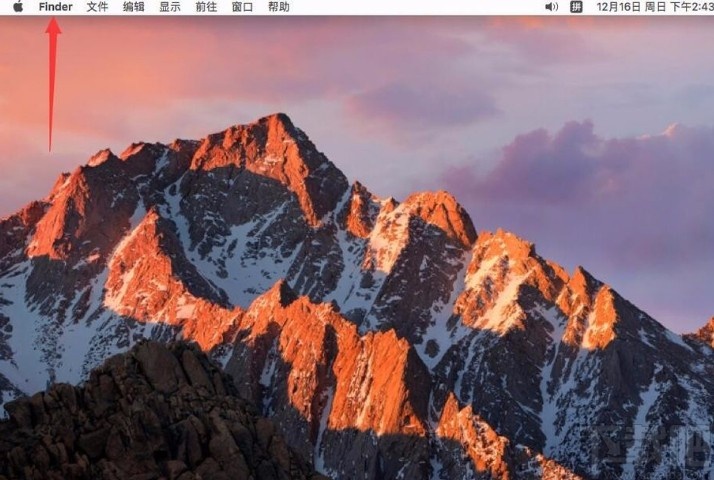The width and height of the screenshot is (714, 480).
Task: Open the 拼 input method menu
Action: 576,7
